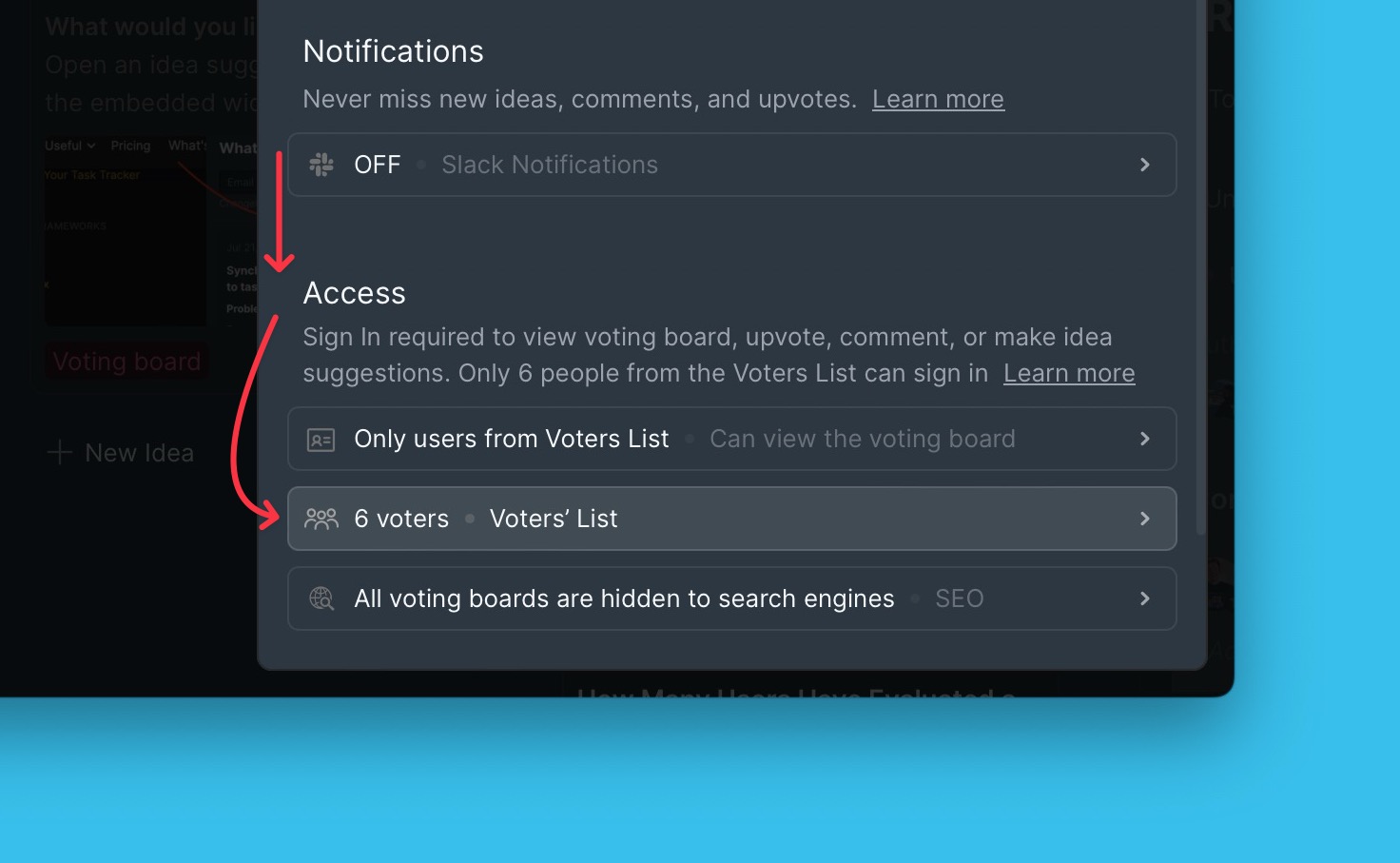Open the hidden to search engines setting
This screenshot has height=863, width=1400.
pyautogui.click(x=624, y=598)
